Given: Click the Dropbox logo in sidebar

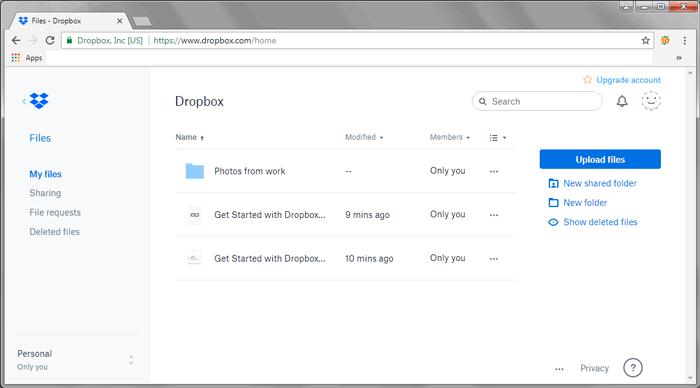Looking at the screenshot, I should pyautogui.click(x=39, y=101).
